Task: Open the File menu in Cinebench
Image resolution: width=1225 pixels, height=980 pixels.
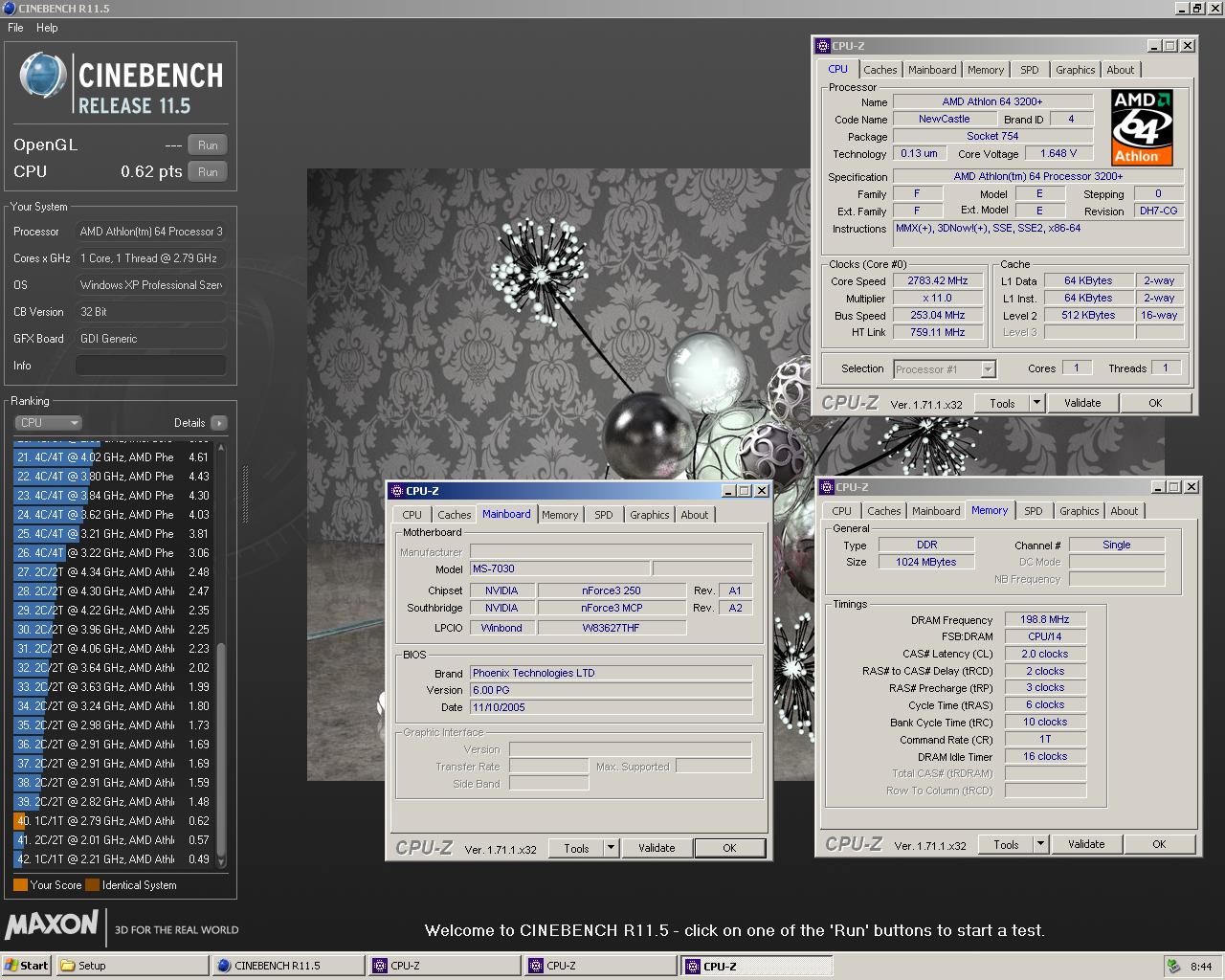Action: (15, 28)
